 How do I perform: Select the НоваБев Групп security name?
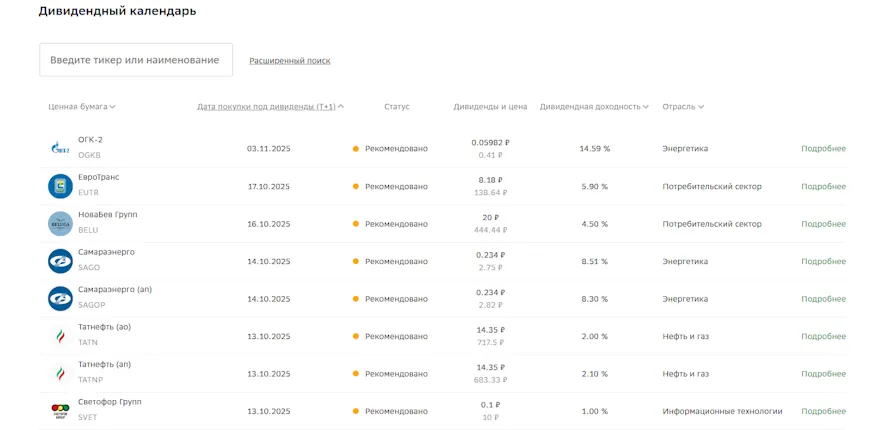click(108, 215)
